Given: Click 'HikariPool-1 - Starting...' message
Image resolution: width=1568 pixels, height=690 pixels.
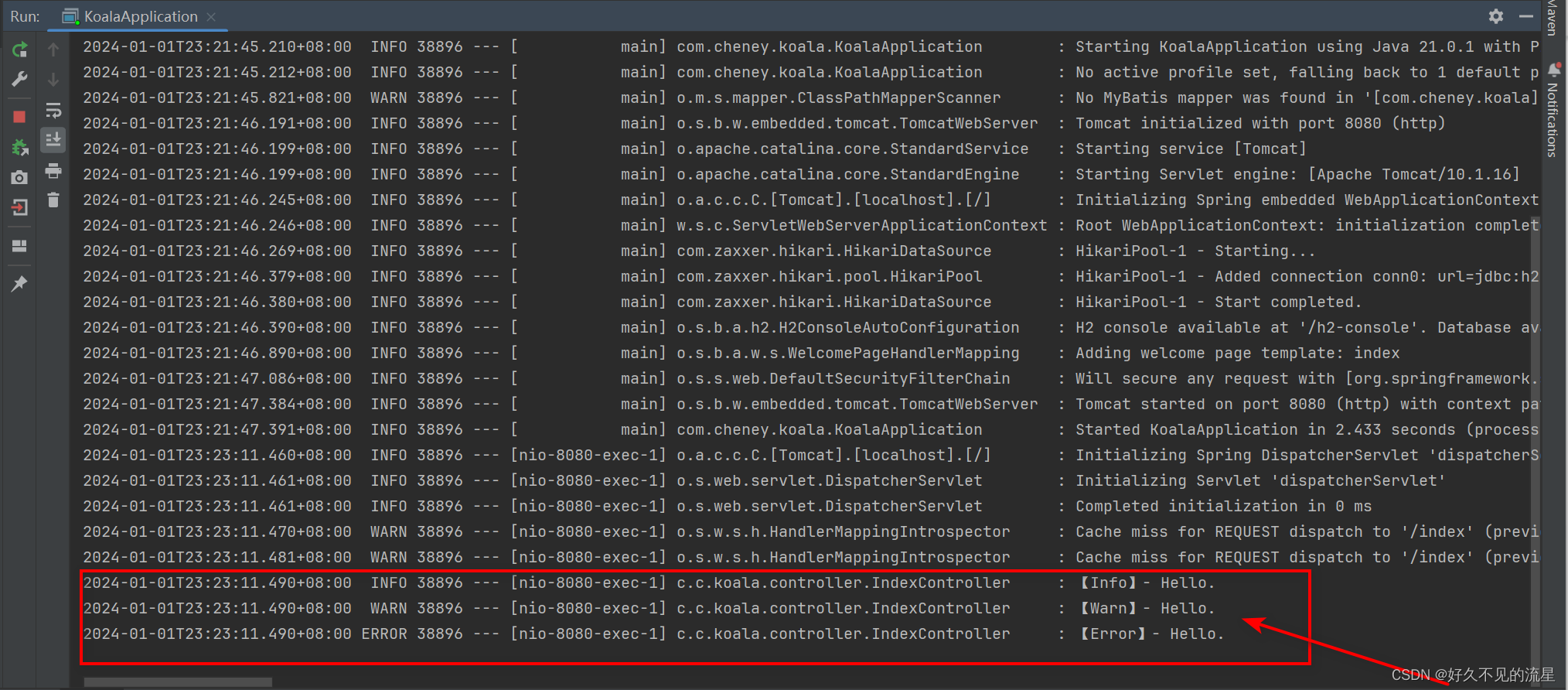Looking at the screenshot, I should coord(1195,251).
